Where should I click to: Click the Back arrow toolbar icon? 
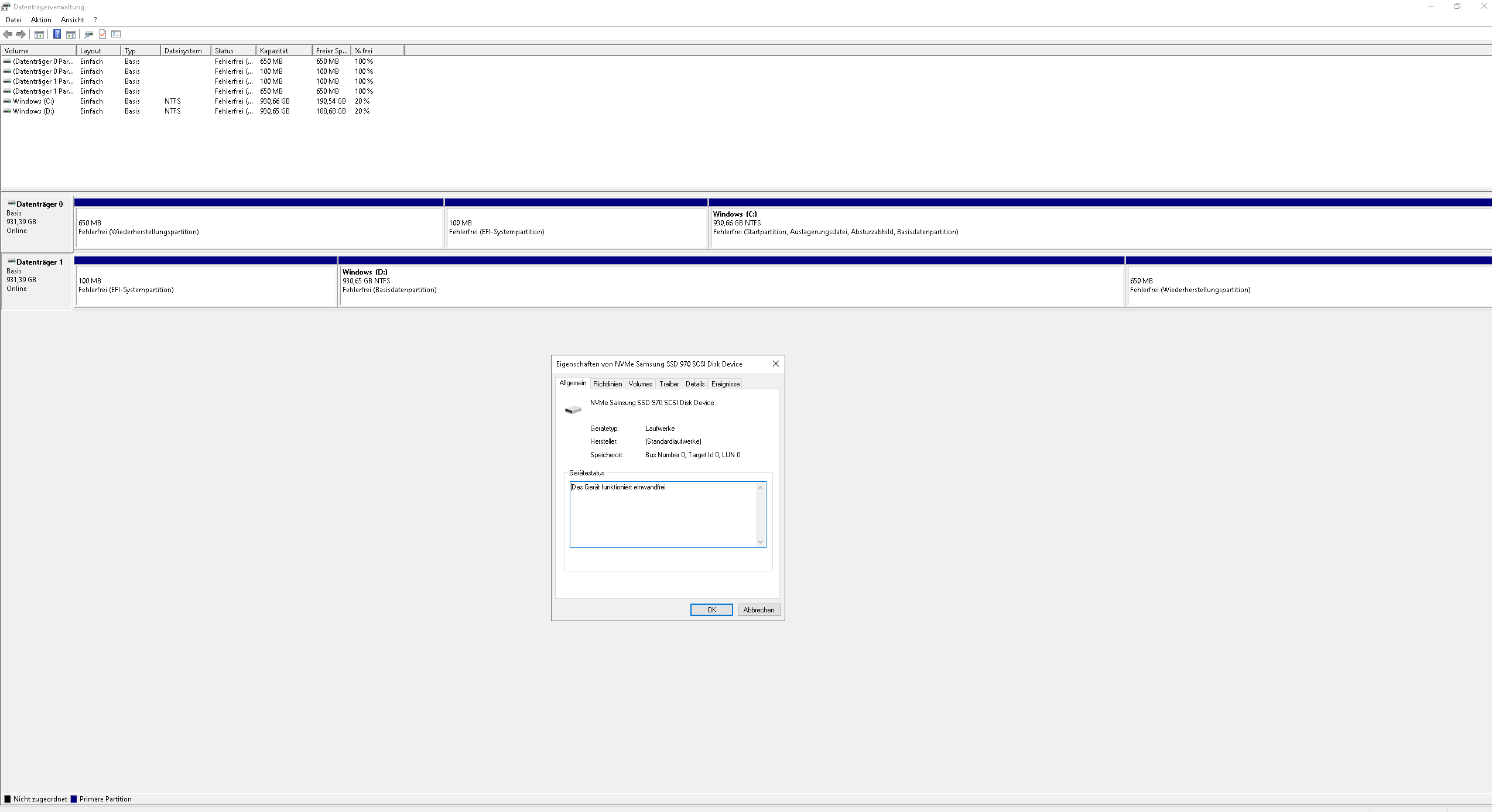click(x=8, y=34)
